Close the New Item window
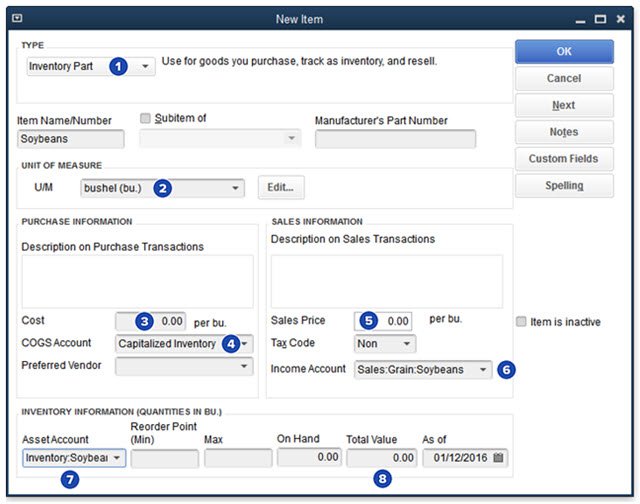 click(x=623, y=19)
